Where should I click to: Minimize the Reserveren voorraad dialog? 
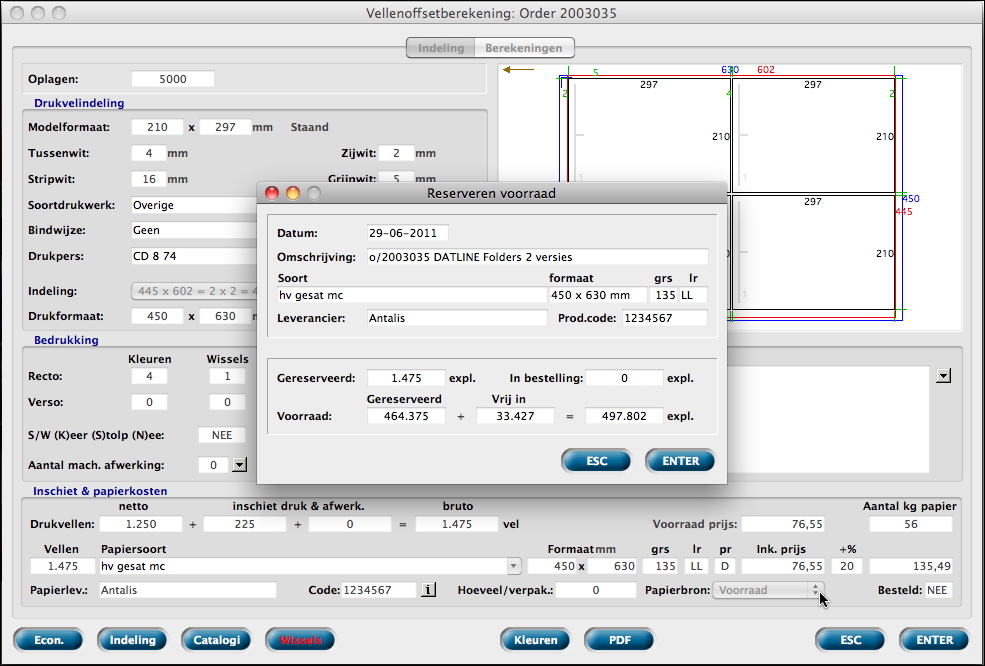[x=293, y=194]
